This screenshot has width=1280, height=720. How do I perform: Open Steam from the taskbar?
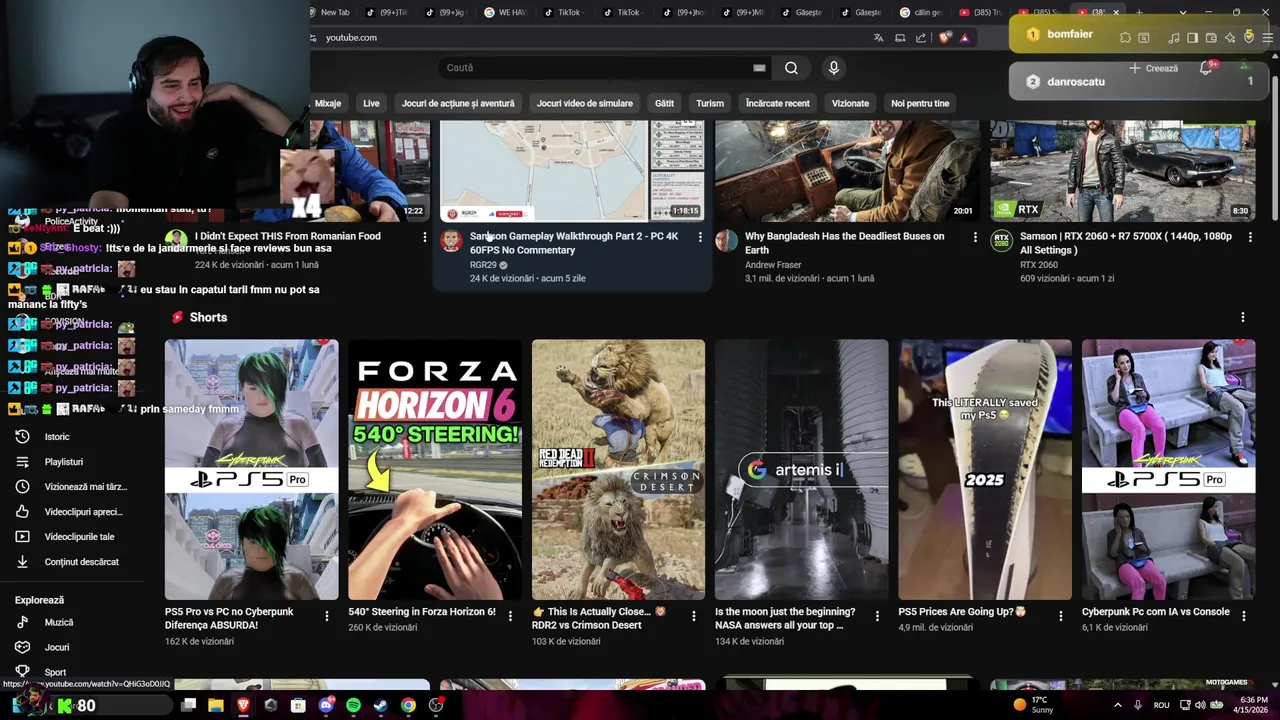[x=380, y=705]
